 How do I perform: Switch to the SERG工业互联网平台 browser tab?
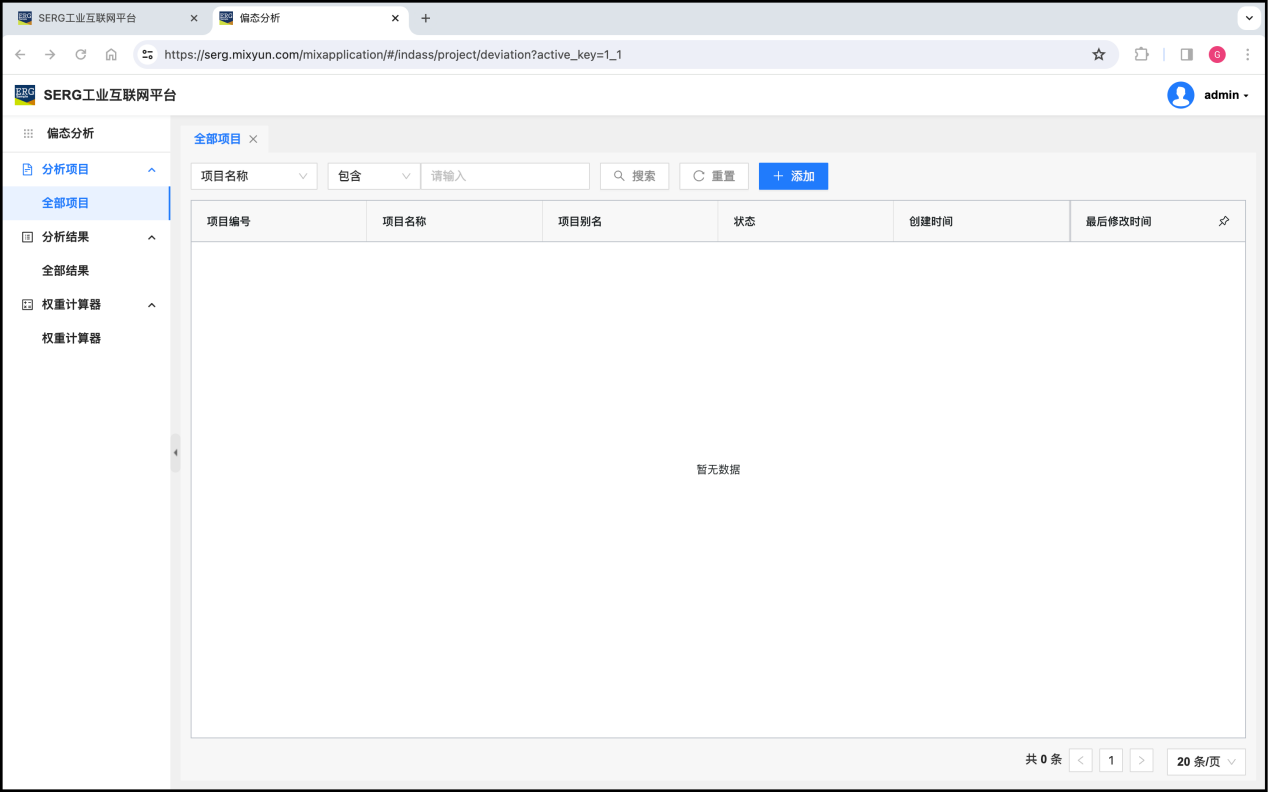(100, 18)
